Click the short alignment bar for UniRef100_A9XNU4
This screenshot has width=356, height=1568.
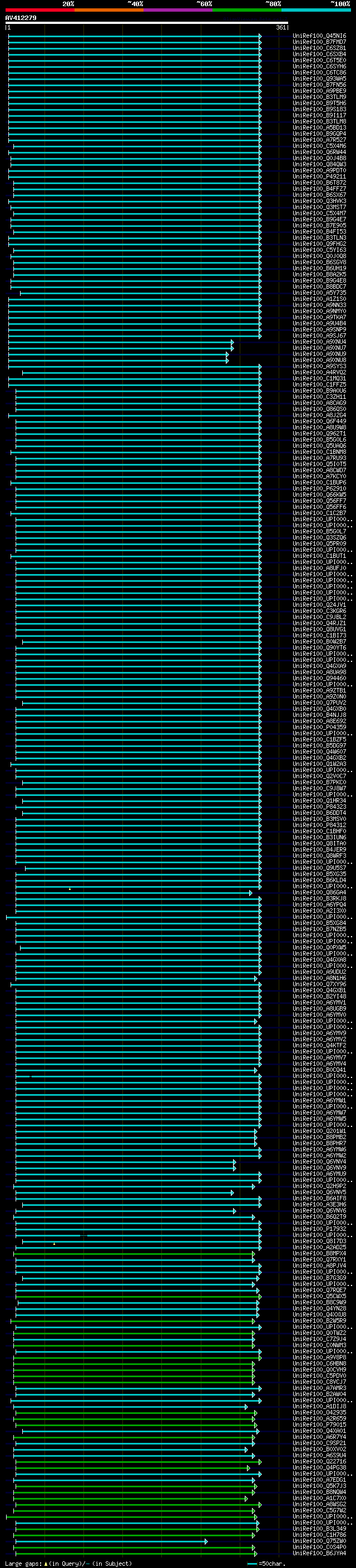pyautogui.click(x=121, y=342)
